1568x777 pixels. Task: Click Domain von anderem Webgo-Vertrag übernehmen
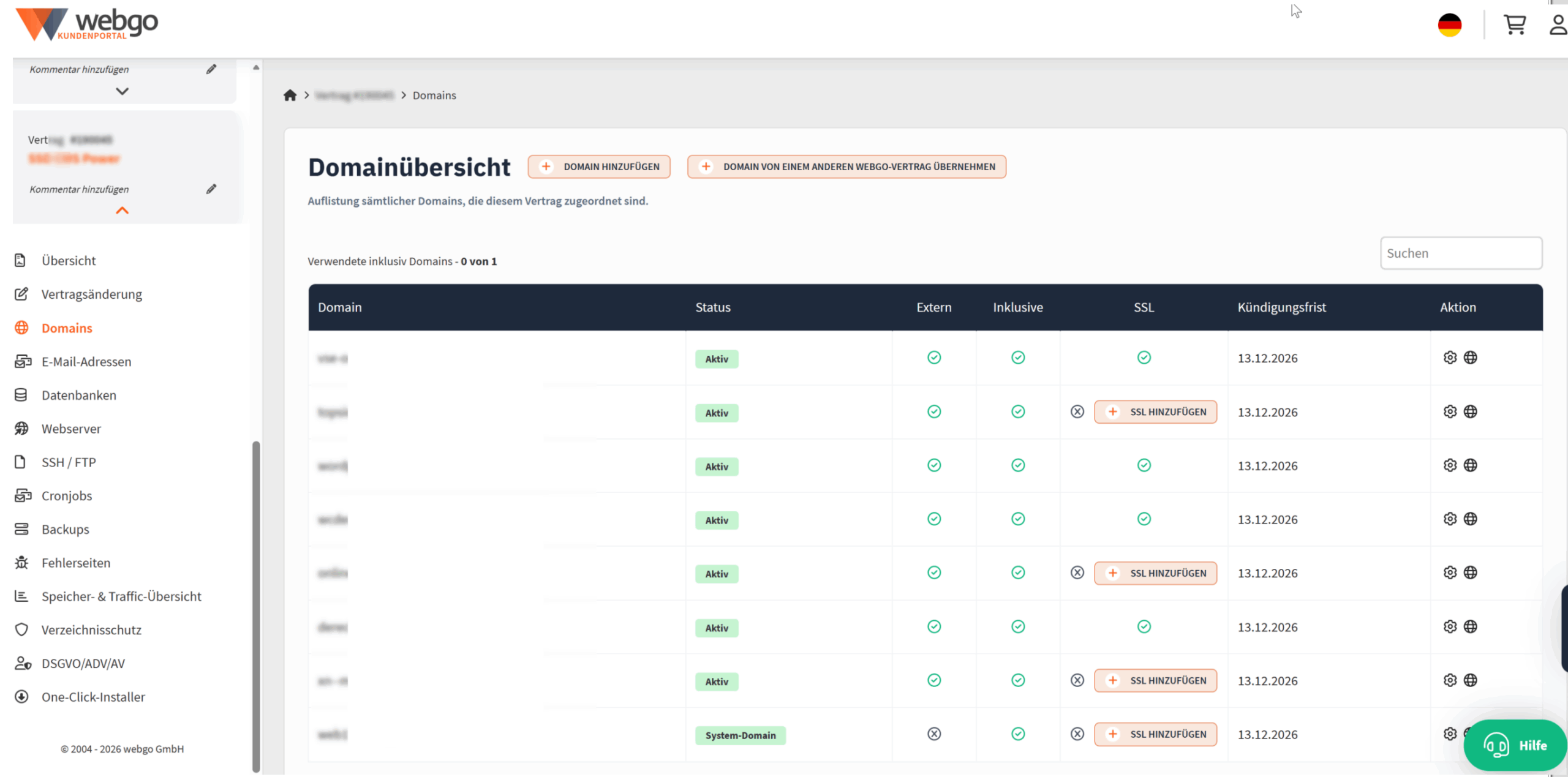tap(846, 167)
